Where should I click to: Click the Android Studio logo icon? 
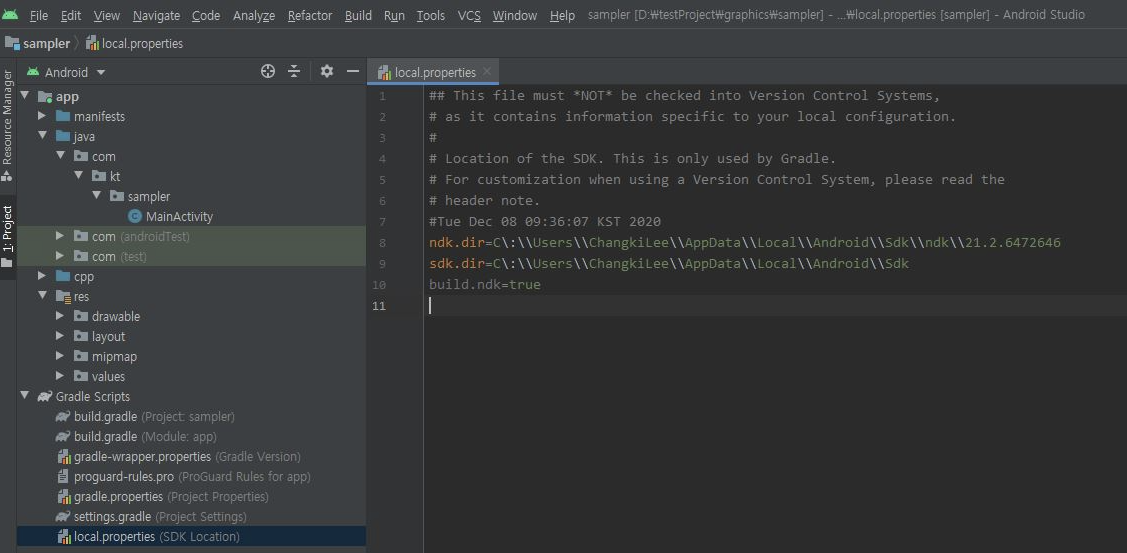coord(10,14)
